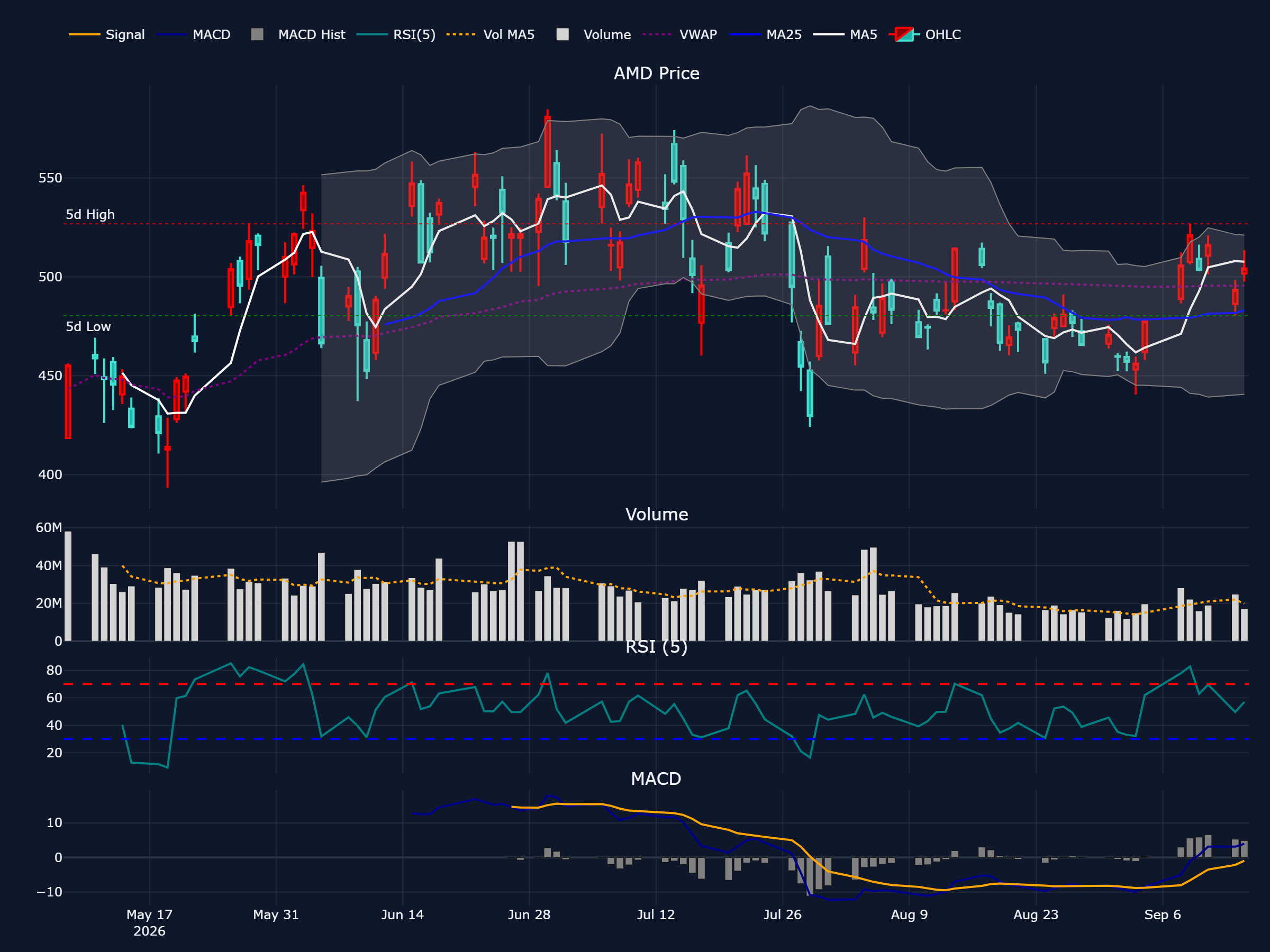1270x952 pixels.
Task: Click the Volume subplot title
Action: (656, 514)
